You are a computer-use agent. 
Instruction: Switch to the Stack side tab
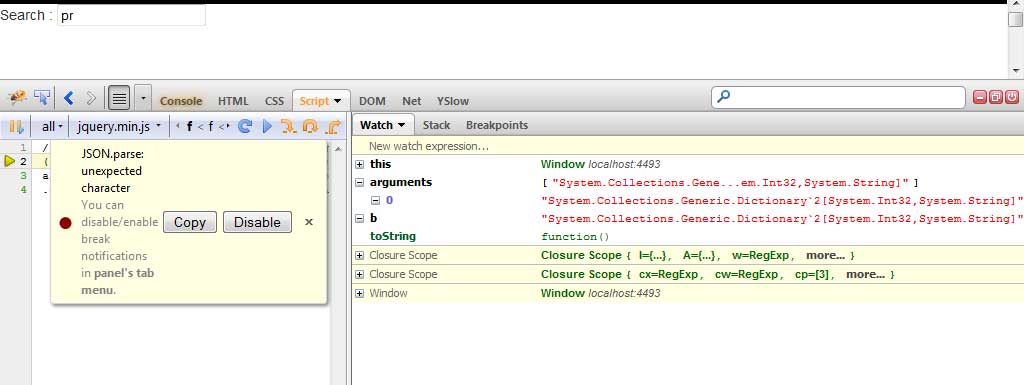point(436,125)
